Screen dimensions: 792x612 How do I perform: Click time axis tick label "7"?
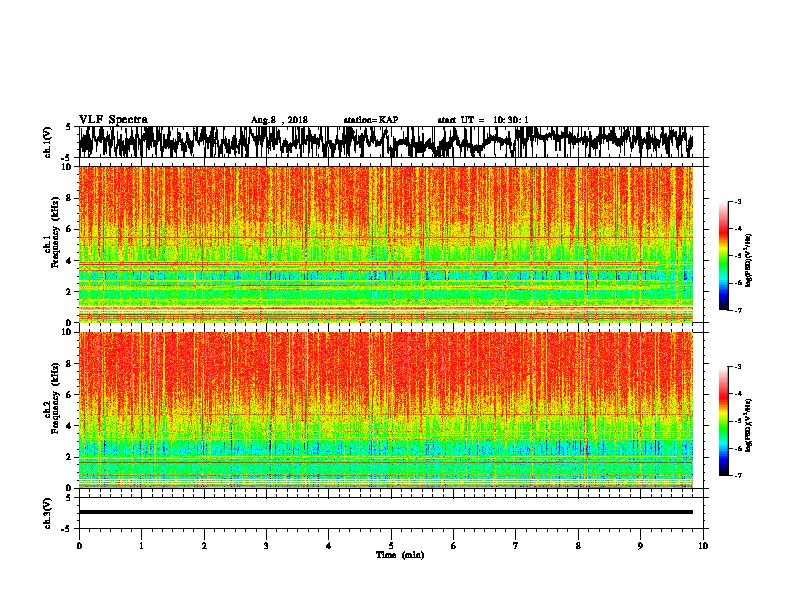[x=516, y=546]
